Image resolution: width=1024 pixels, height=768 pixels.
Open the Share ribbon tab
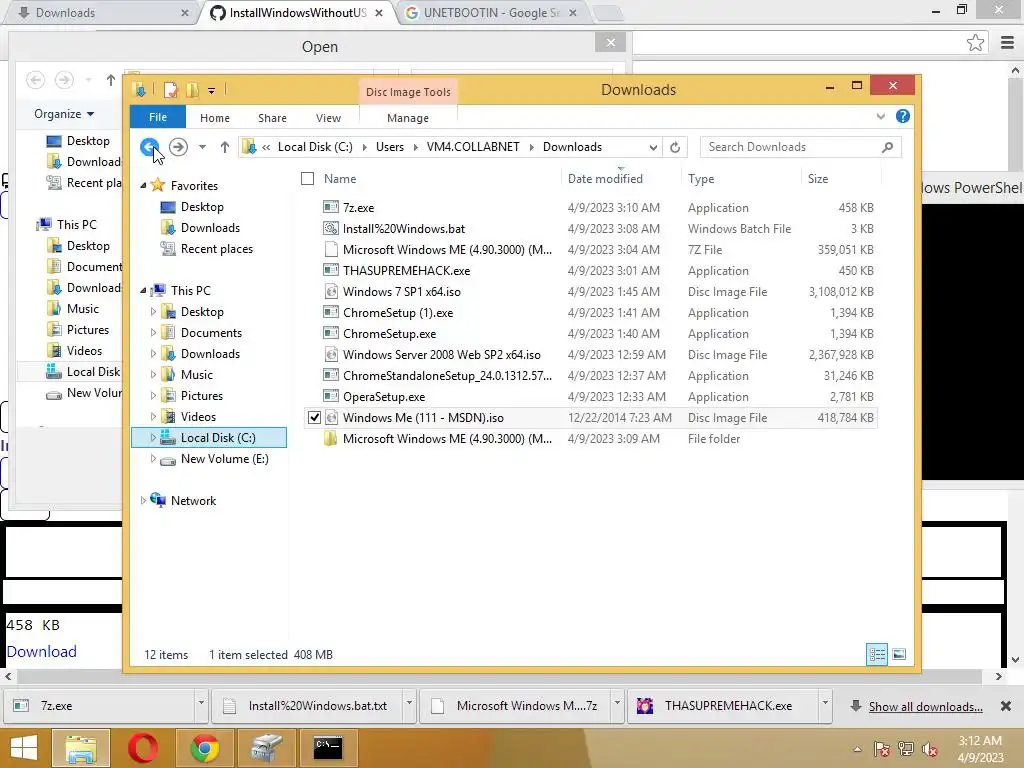(x=272, y=118)
